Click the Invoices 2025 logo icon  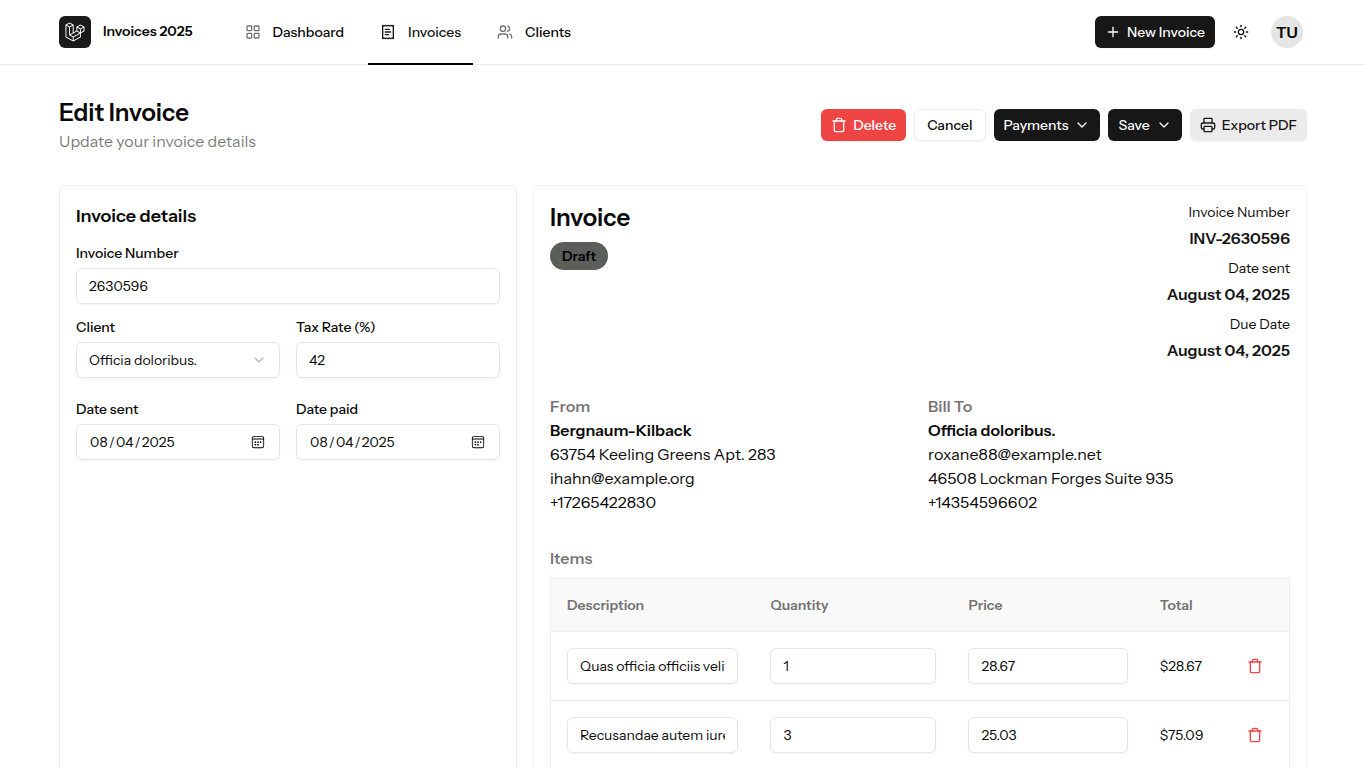click(x=75, y=32)
